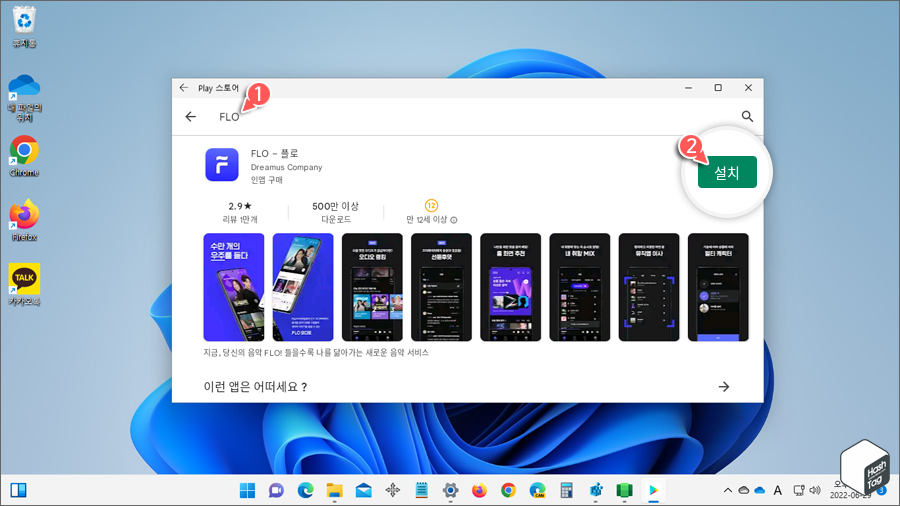Click the blue gear app icon on the taskbar

click(596, 491)
